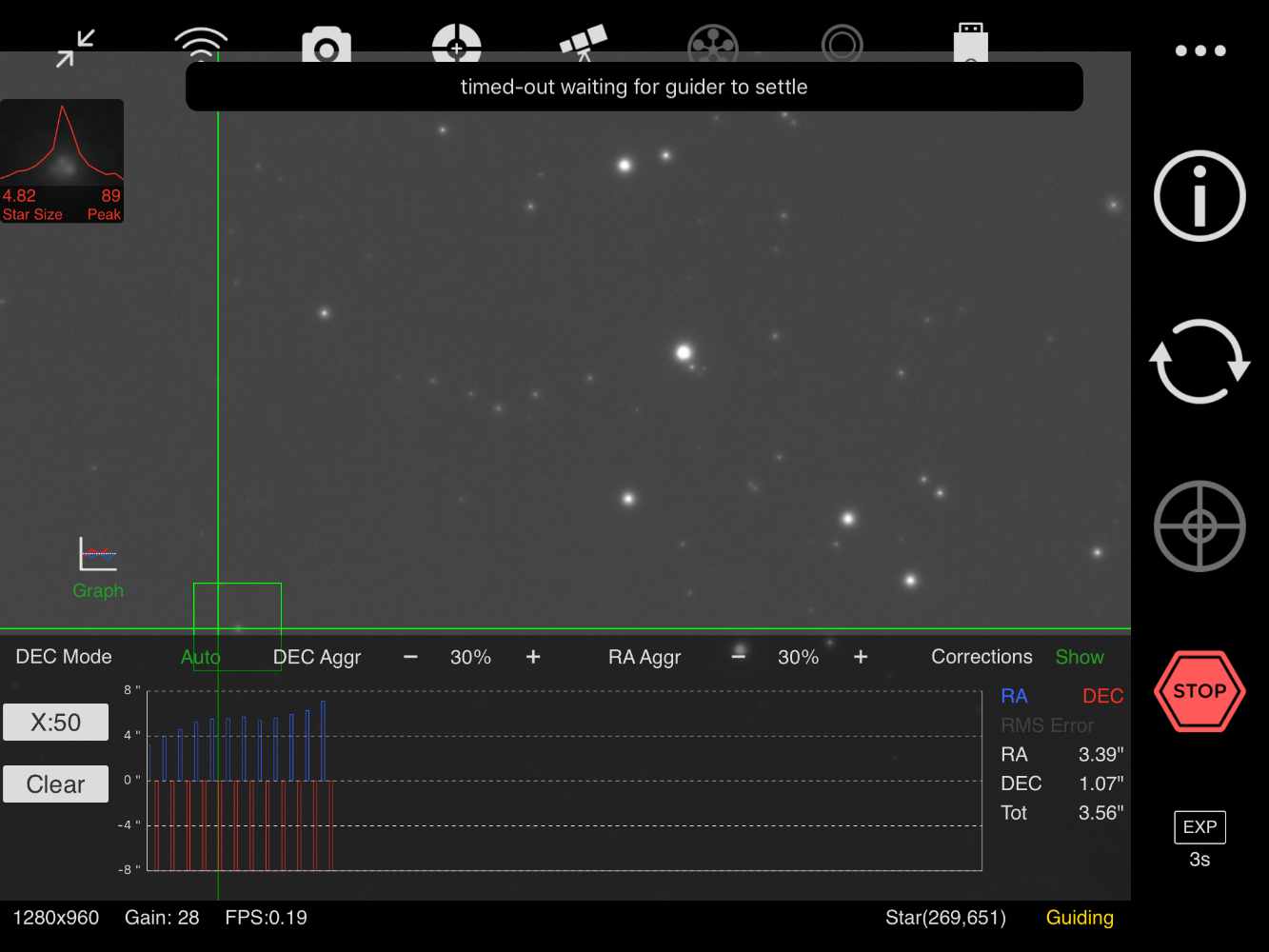The image size is (1269, 952).
Task: Tap the RA RMS value 3.39"
Action: (x=1100, y=755)
